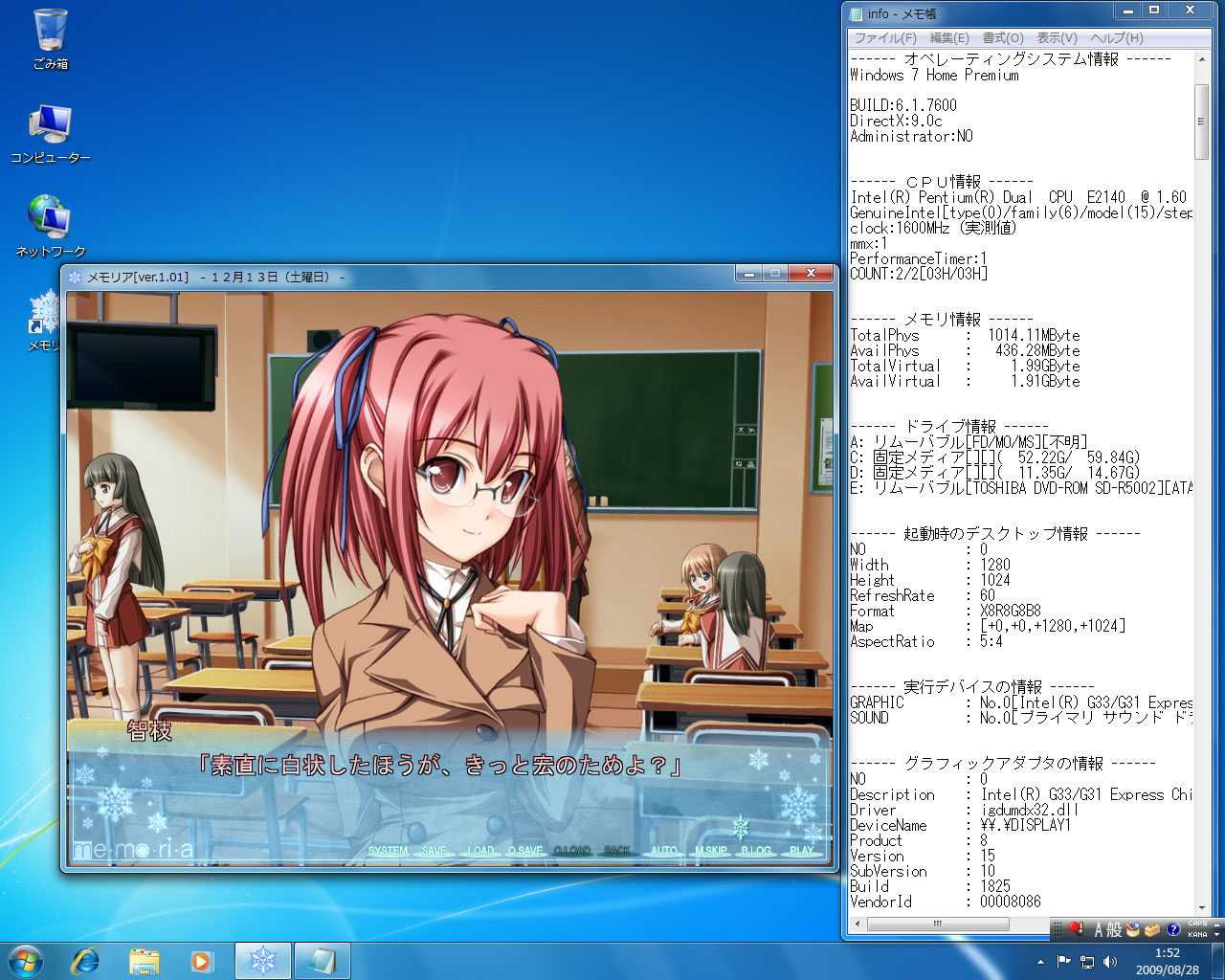Open Windows Explorer folder on taskbar
Screen dimensions: 1225x980
coord(145,961)
